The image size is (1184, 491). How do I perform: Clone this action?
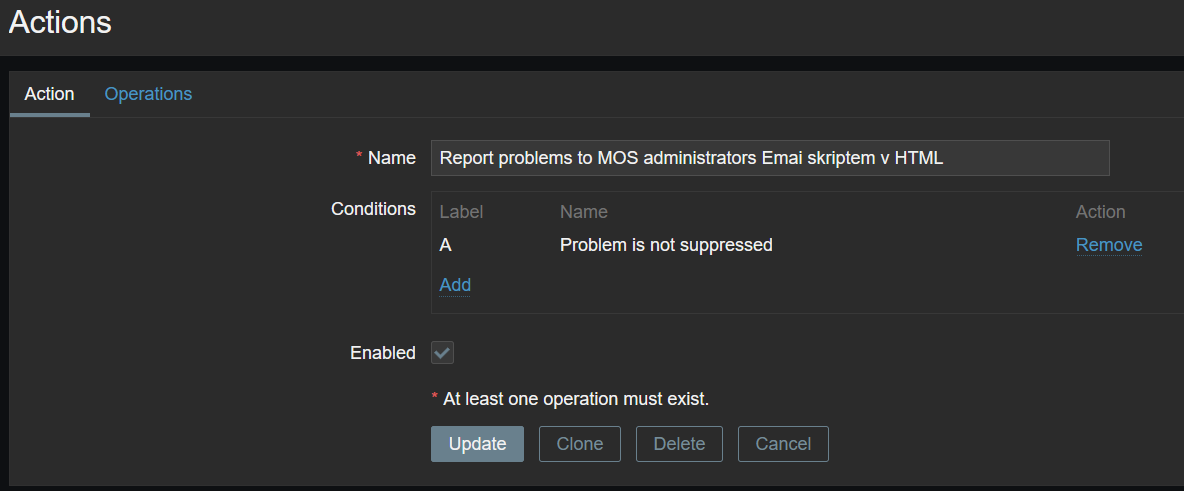tap(579, 444)
